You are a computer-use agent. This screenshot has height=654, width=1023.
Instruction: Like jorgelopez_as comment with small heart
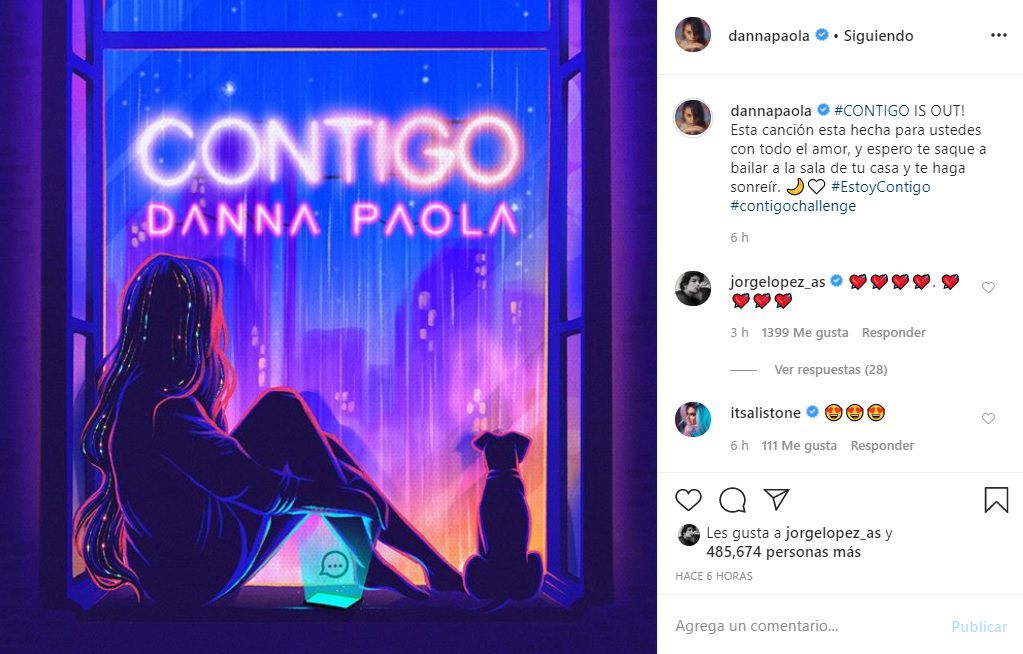(988, 287)
